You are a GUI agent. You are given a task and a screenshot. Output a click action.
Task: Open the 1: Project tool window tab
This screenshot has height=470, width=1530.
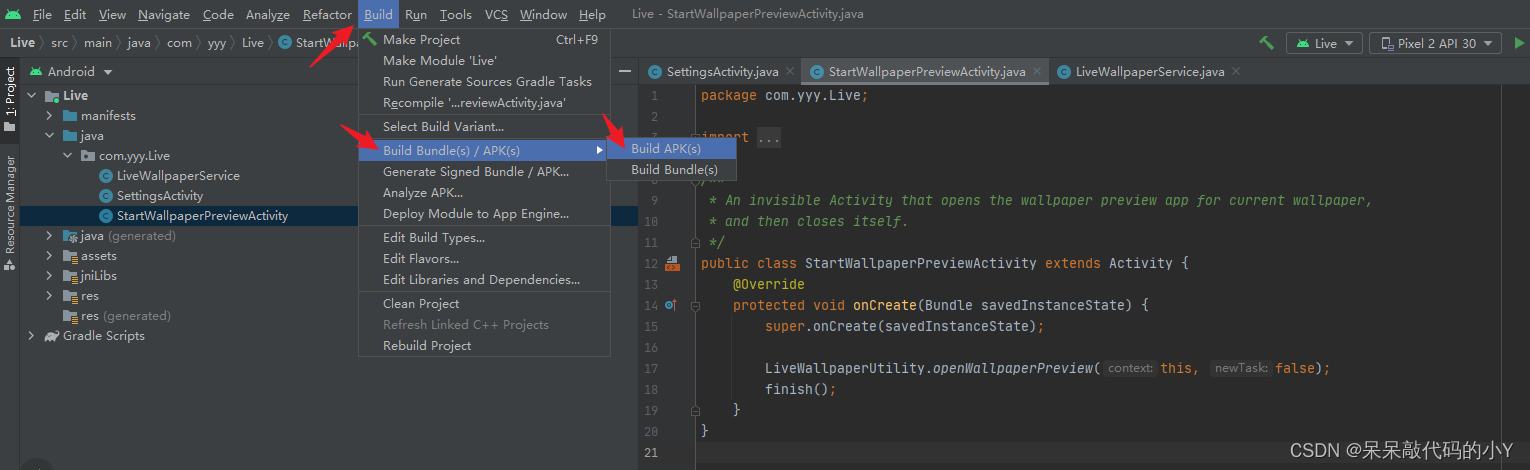pos(10,100)
